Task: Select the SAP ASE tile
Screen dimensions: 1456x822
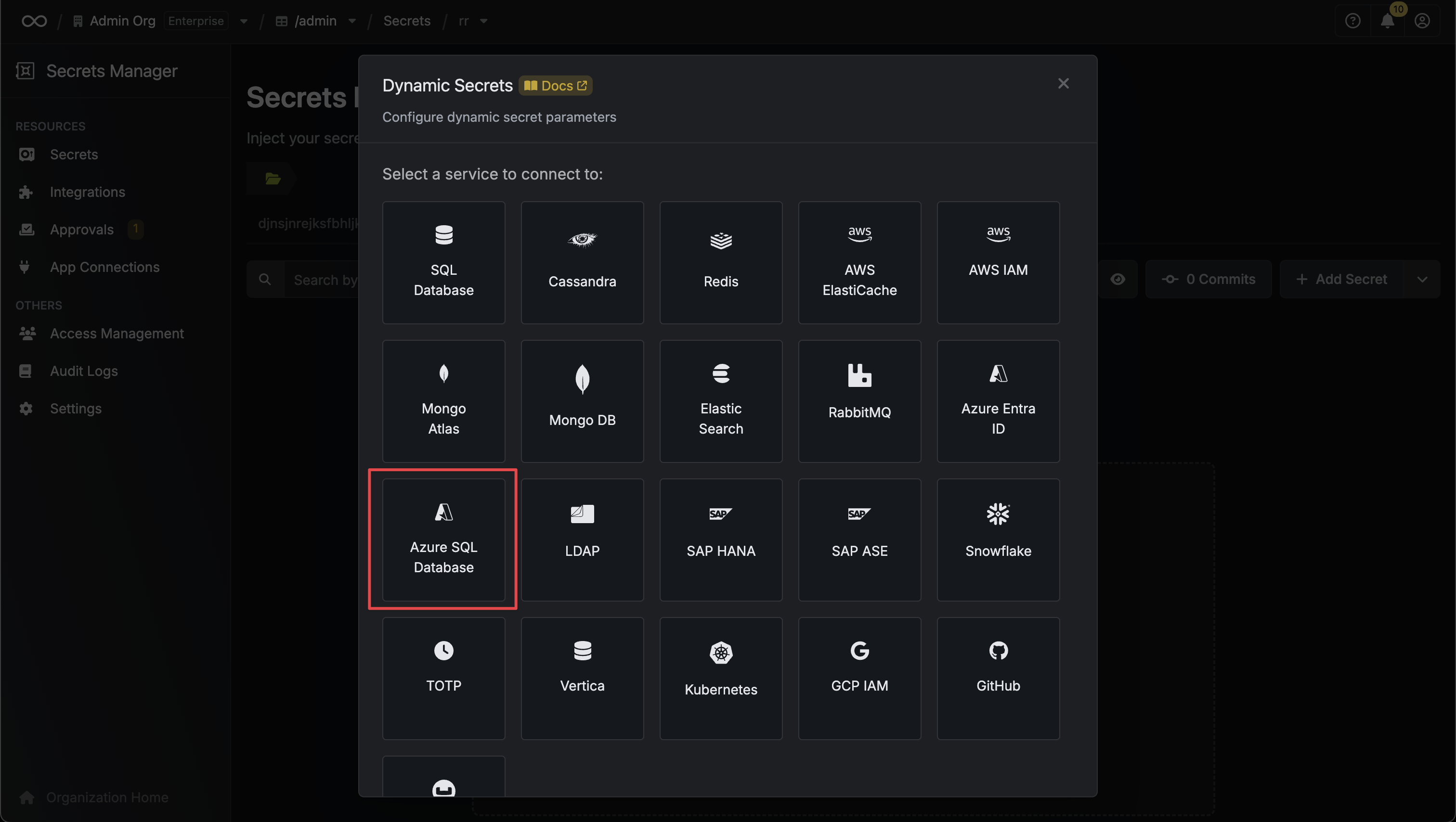Action: tap(859, 539)
